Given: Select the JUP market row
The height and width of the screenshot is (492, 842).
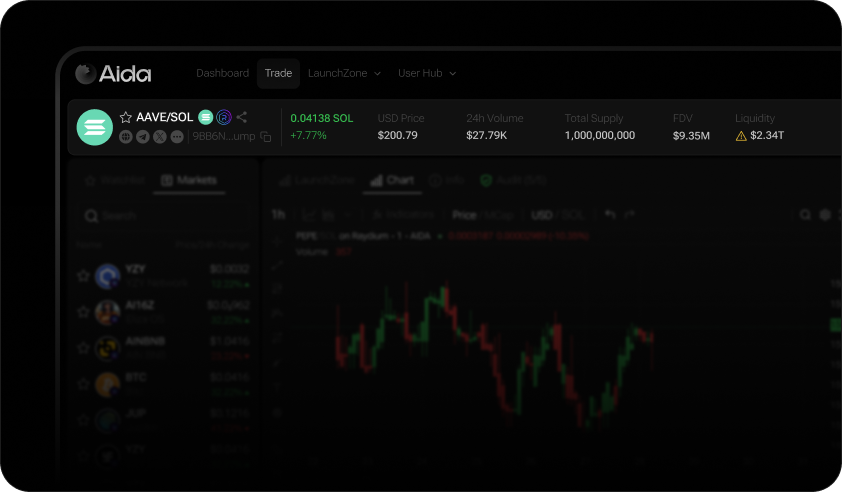Looking at the screenshot, I should (x=164, y=419).
